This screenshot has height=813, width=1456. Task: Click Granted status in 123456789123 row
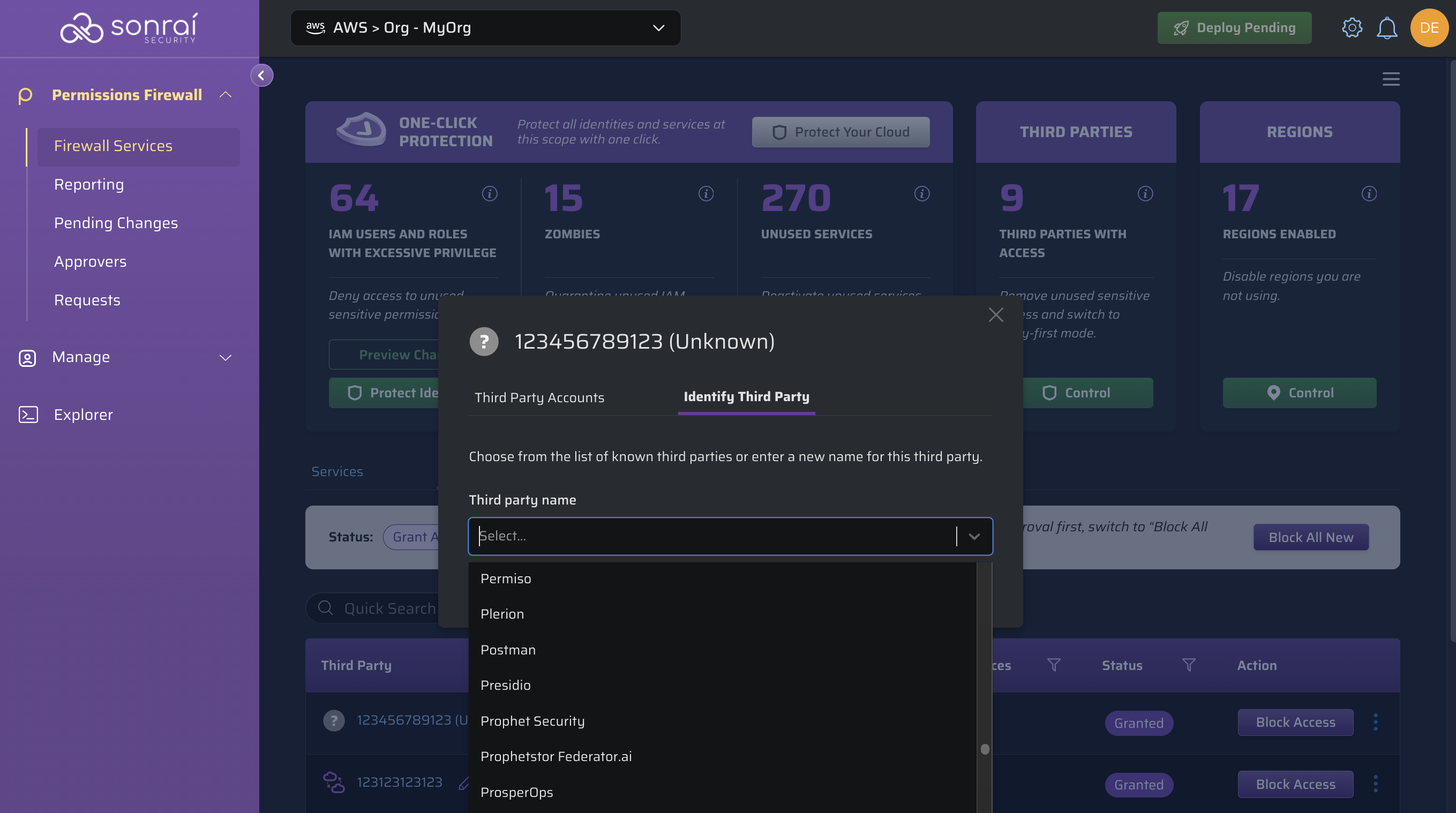pos(1139,722)
